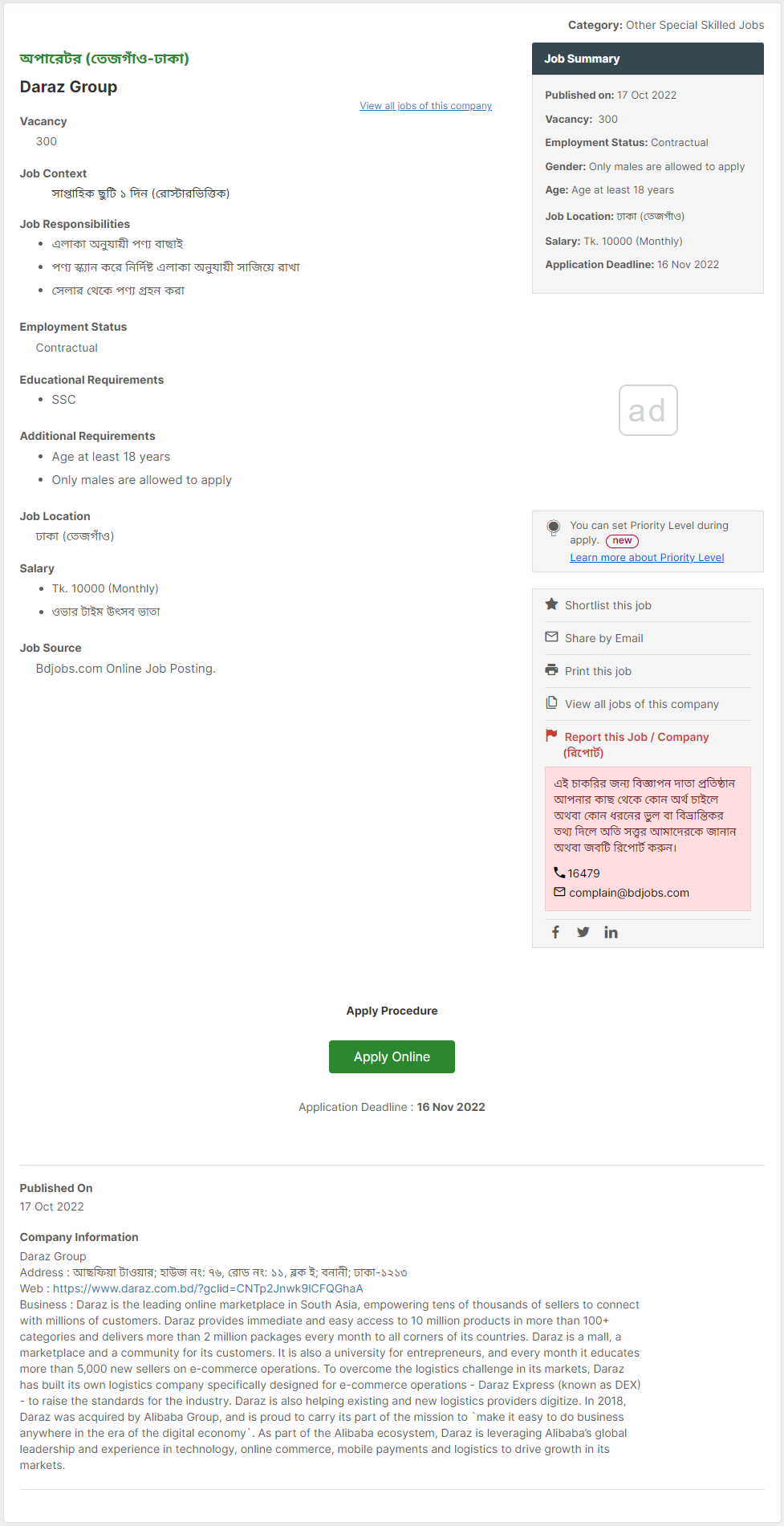Open Learn more about Priority Level link

click(x=647, y=558)
